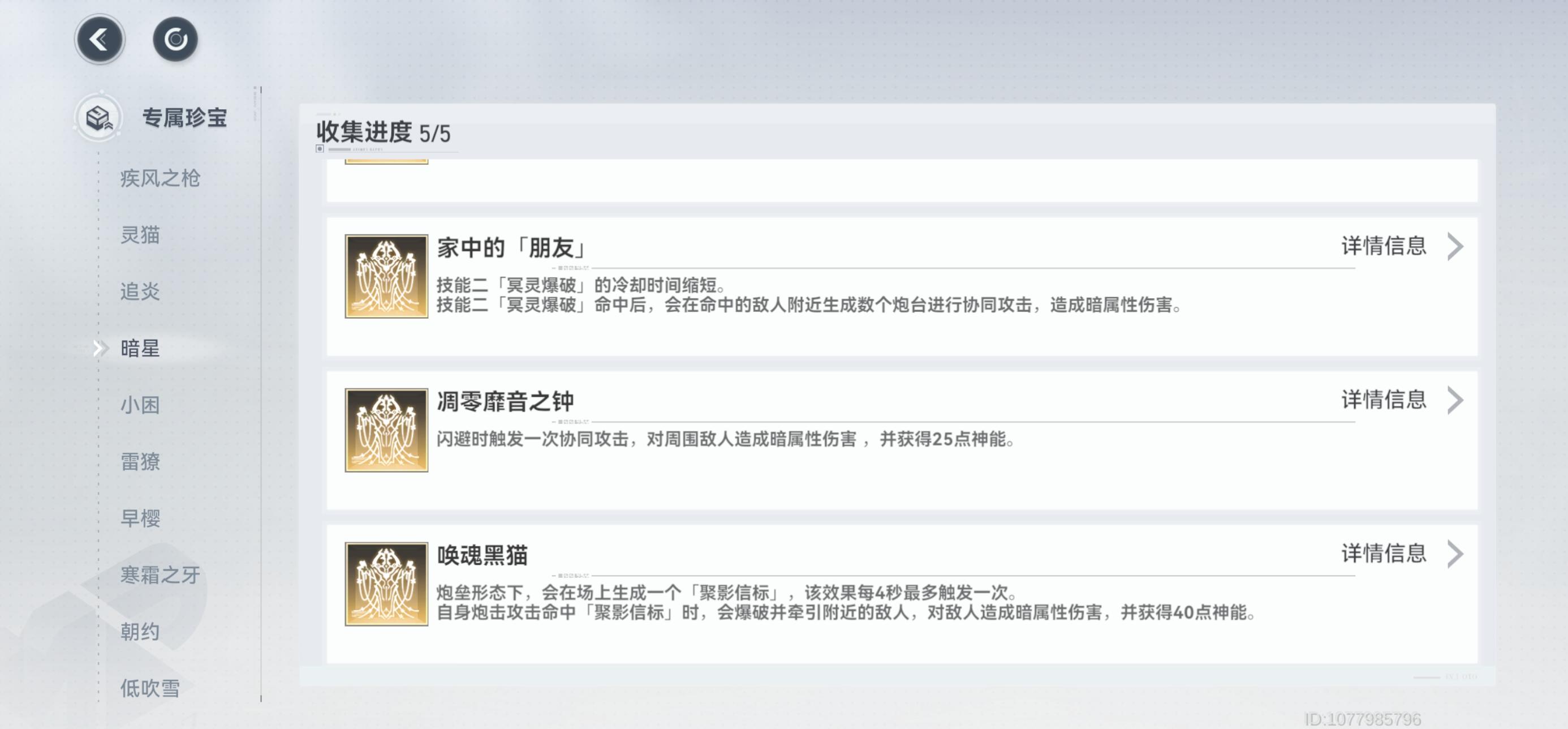This screenshot has width=1568, height=729.
Task: Click description line 自身炮击攻击命中「聚影信标」时
Action: point(846,612)
